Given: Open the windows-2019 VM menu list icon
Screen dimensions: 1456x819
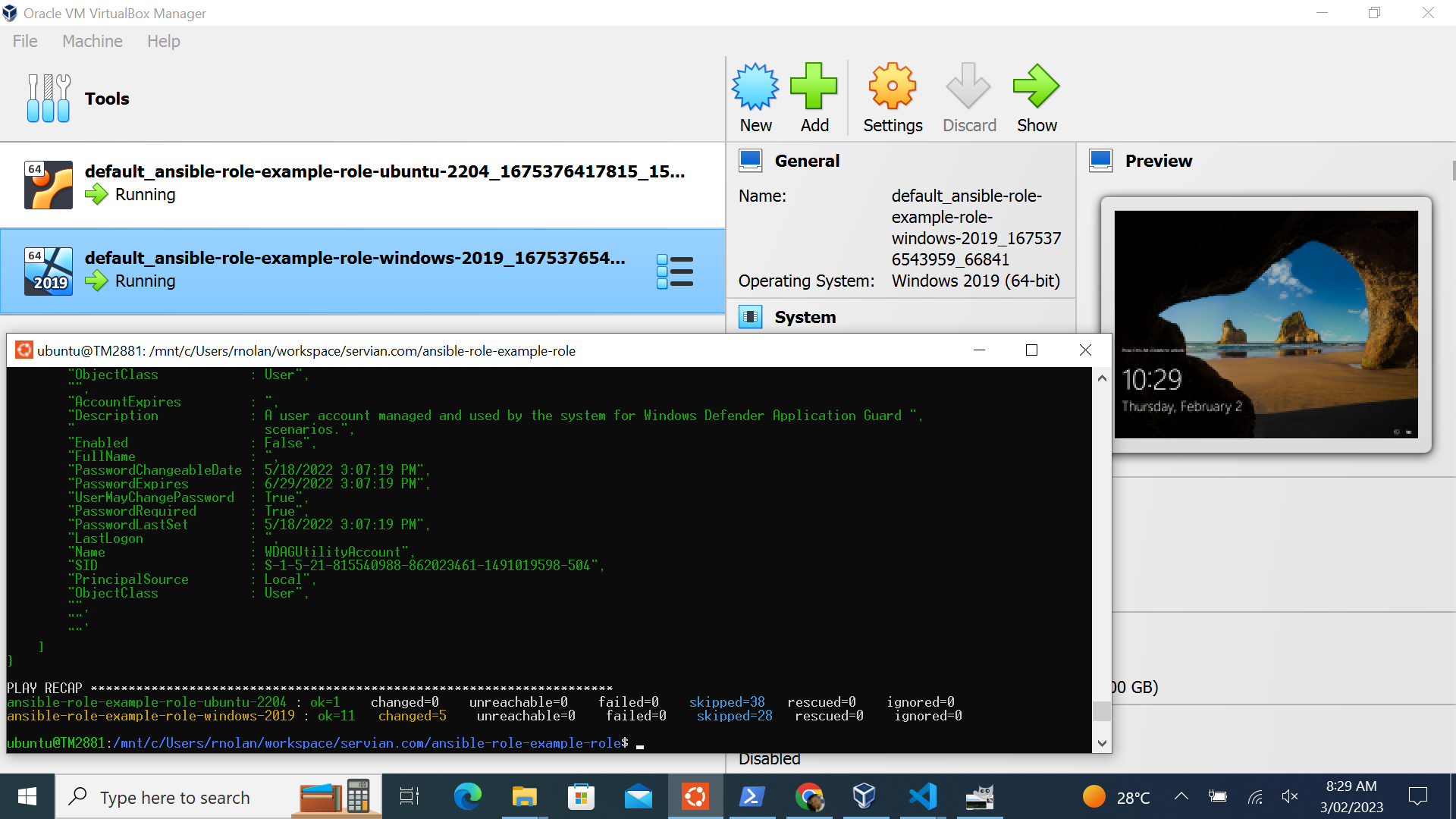Looking at the screenshot, I should tap(674, 271).
